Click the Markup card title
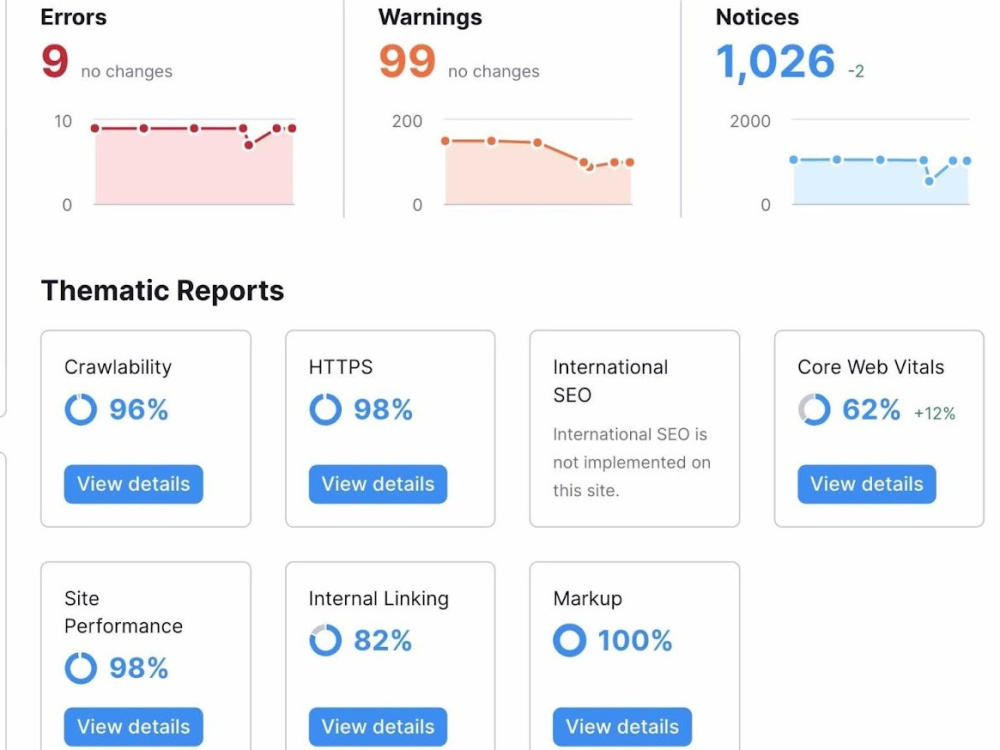Image resolution: width=1000 pixels, height=750 pixels. 587,599
